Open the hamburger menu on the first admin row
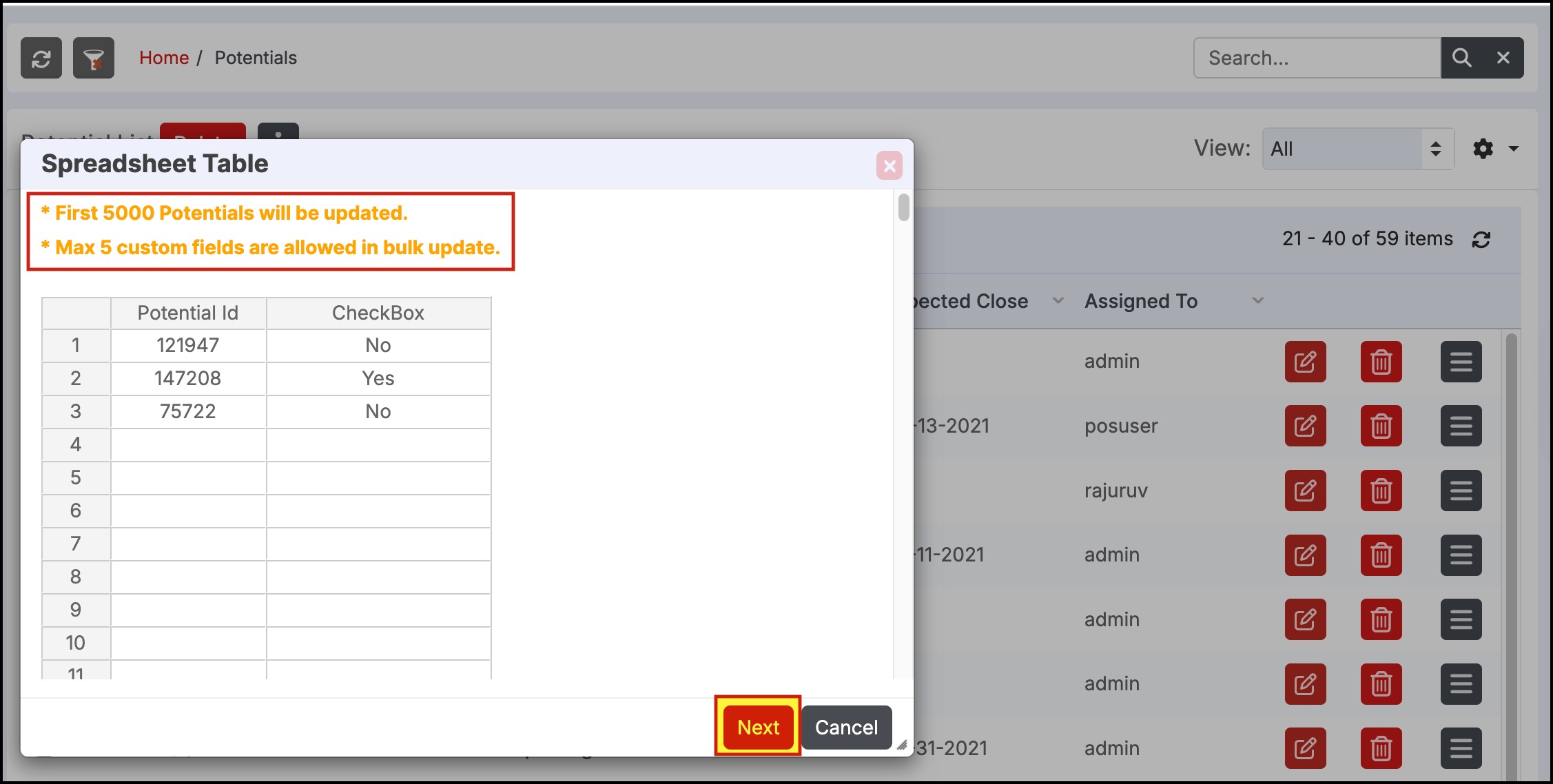The height and width of the screenshot is (784, 1553). (1461, 362)
